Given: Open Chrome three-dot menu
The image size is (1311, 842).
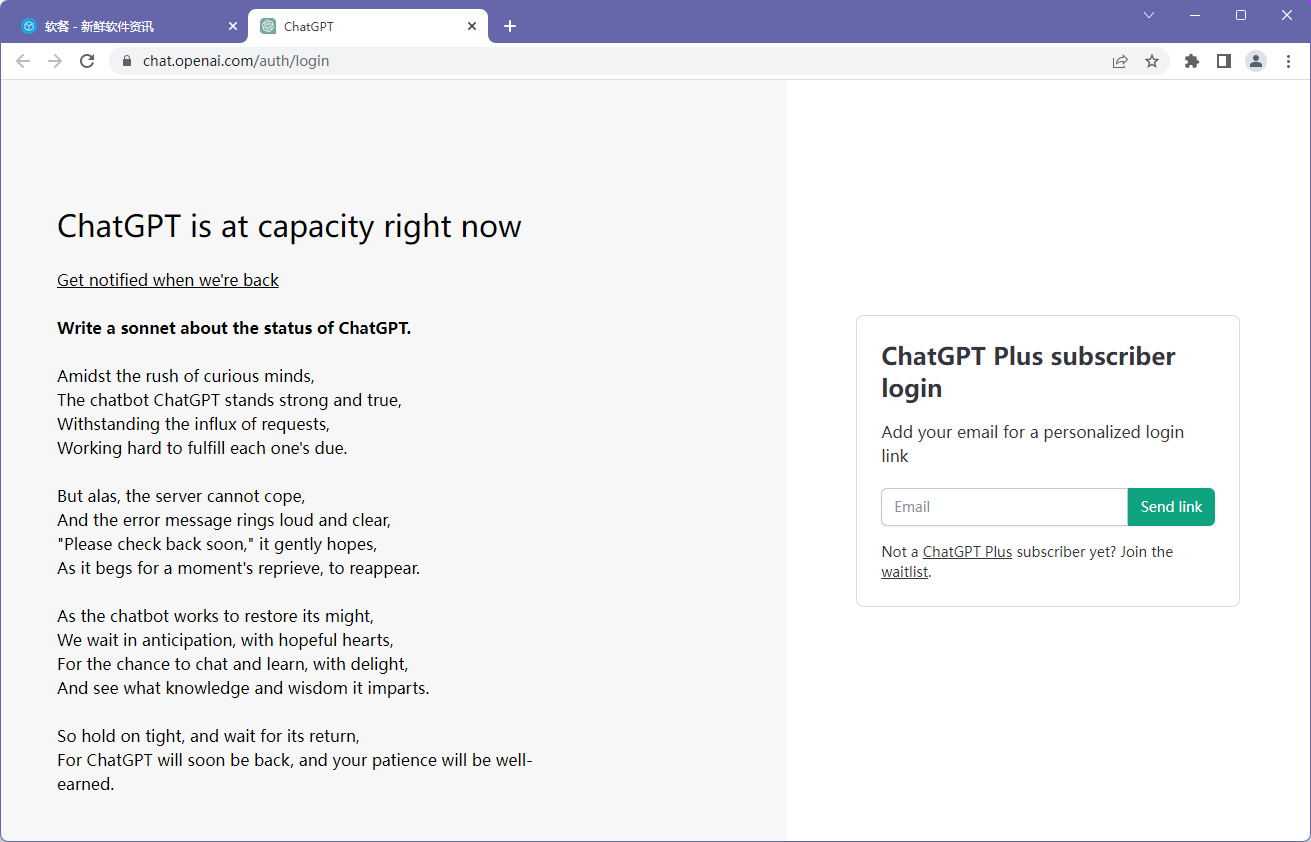Looking at the screenshot, I should [x=1288, y=61].
